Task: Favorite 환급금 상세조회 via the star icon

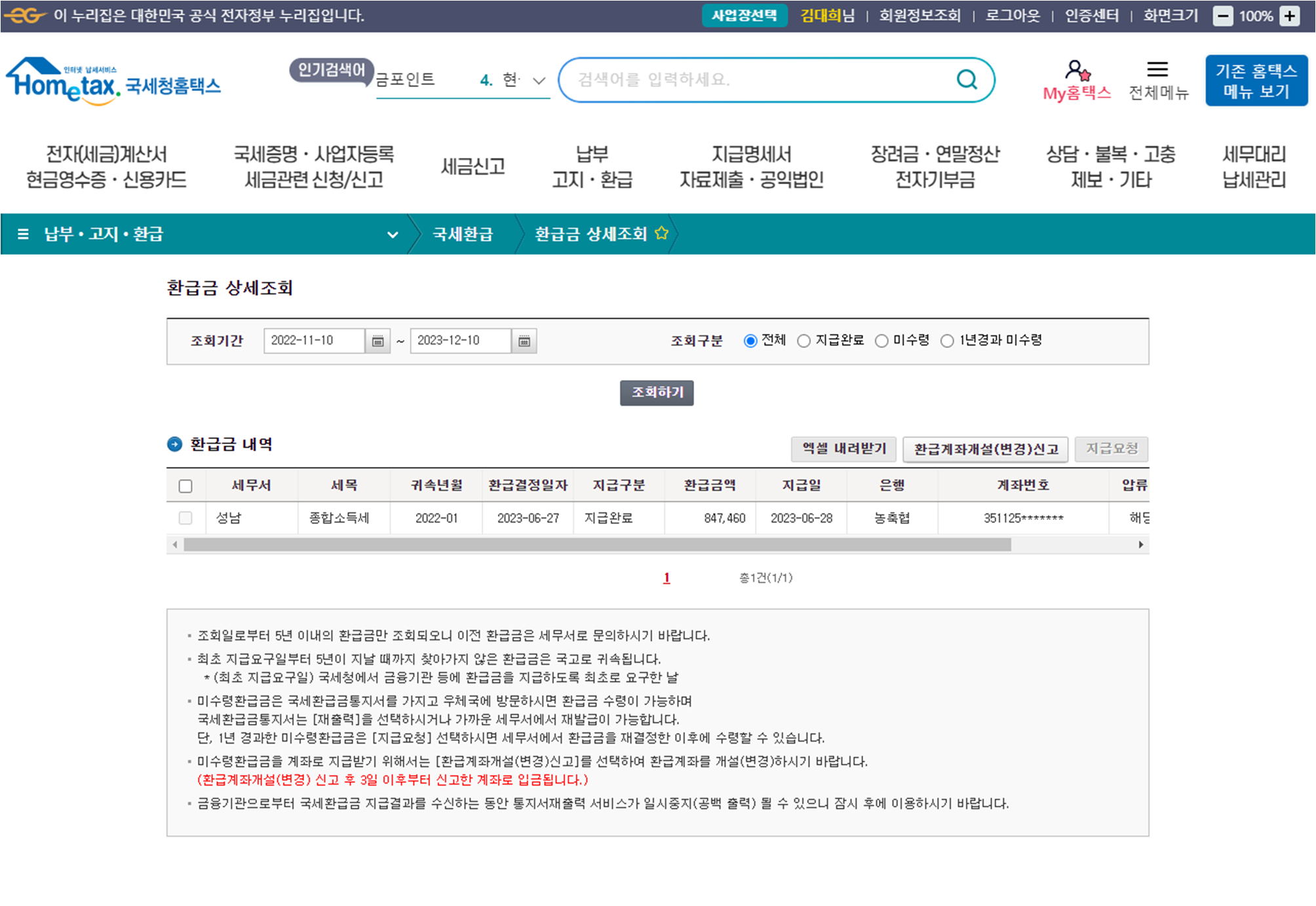Action: pos(662,233)
